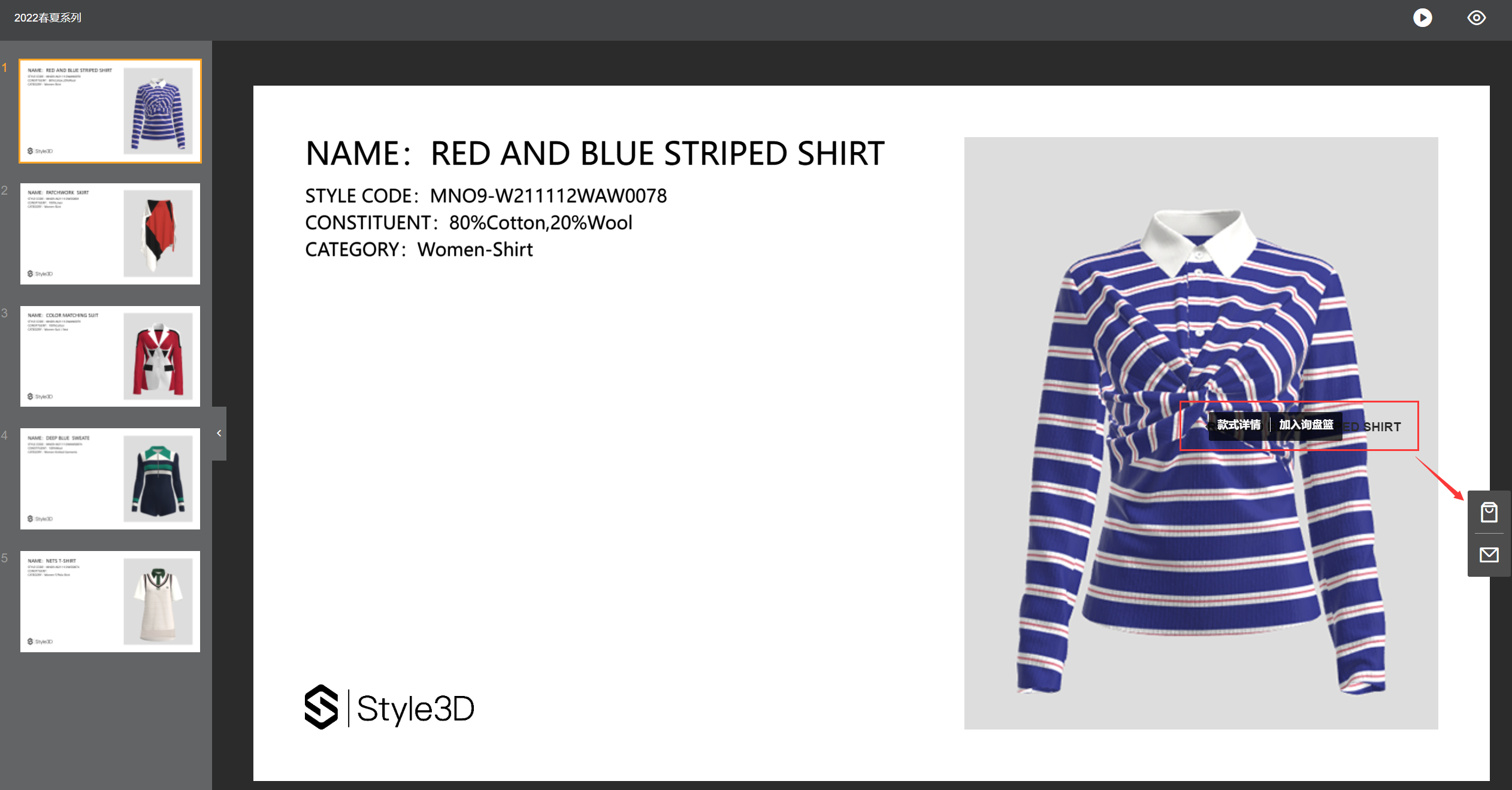Viewport: 1512px width, 790px height.
Task: Click 加入询盘篮 to add to inquiry basket
Action: click(1306, 425)
